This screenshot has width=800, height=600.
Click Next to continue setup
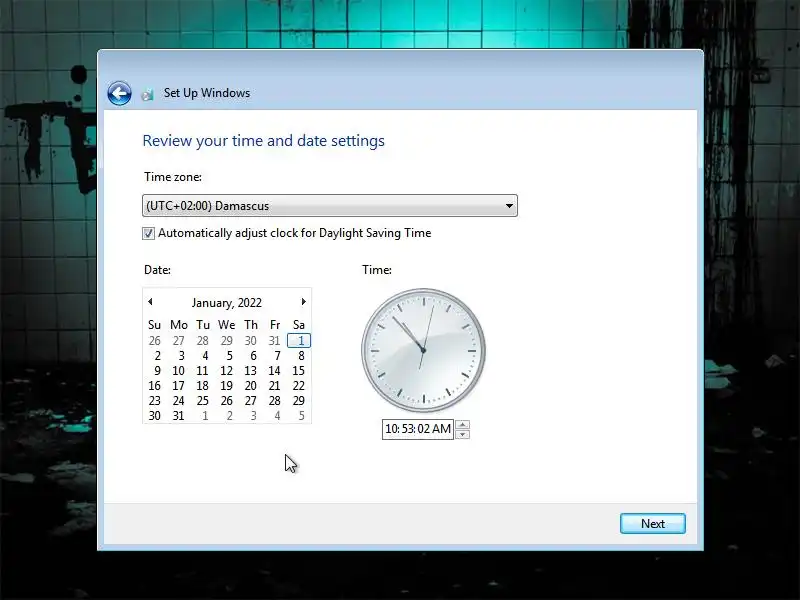click(x=653, y=523)
